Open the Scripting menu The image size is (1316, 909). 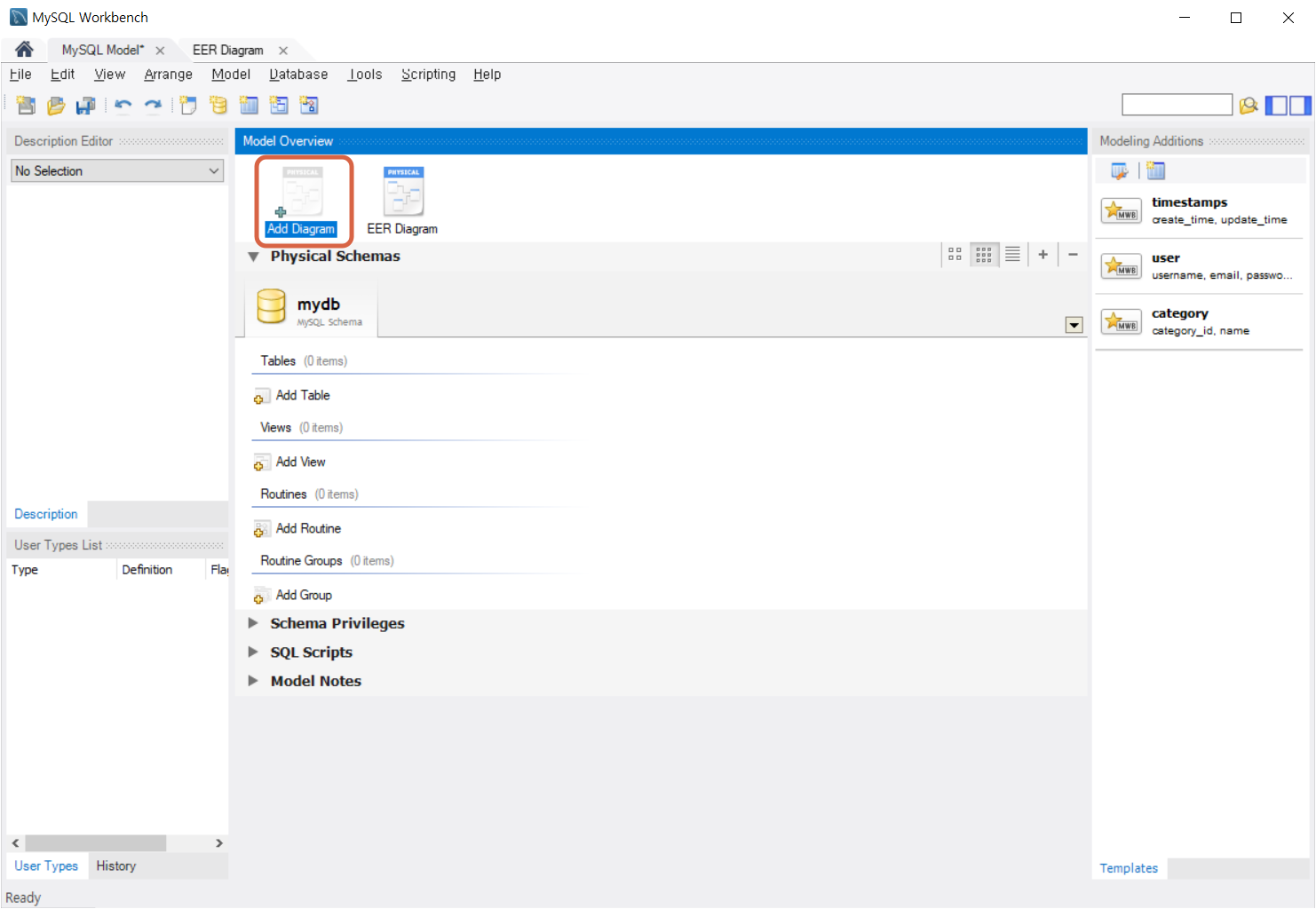(428, 75)
